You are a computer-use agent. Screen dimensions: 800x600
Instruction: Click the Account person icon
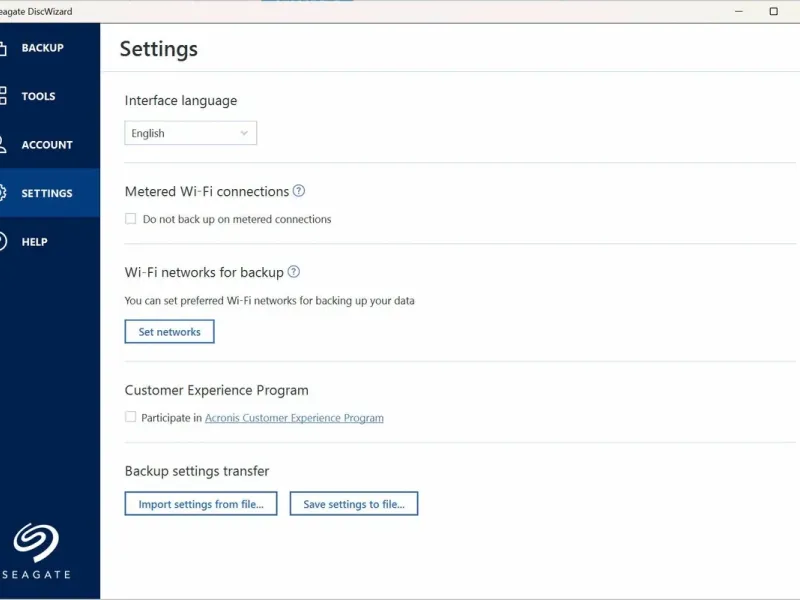click(3, 145)
